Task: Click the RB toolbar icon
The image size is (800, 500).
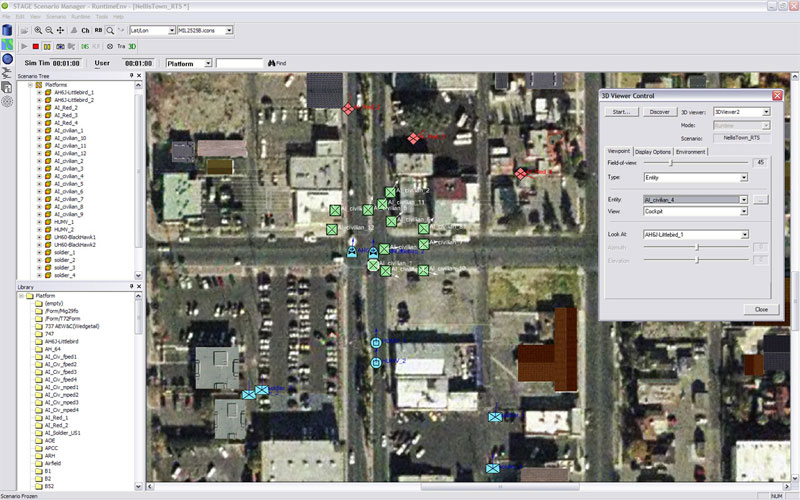Action: [98, 31]
